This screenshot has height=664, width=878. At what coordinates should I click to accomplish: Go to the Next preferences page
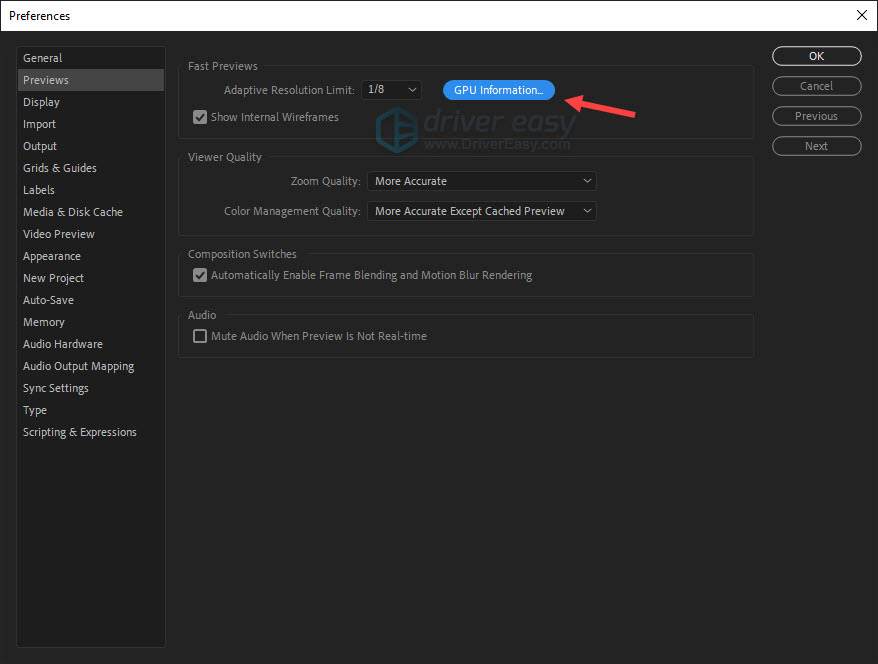pos(816,146)
